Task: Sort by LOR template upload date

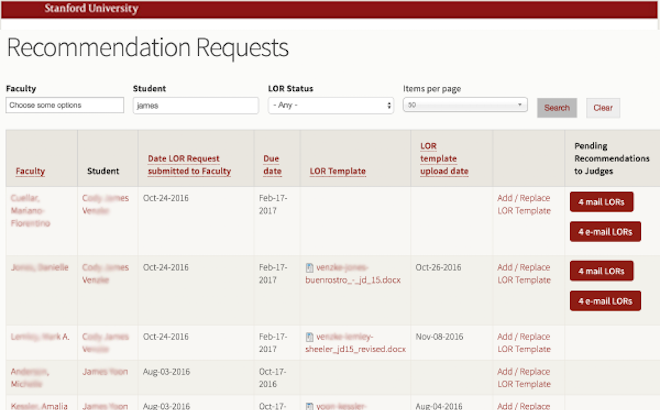Action: 444,158
